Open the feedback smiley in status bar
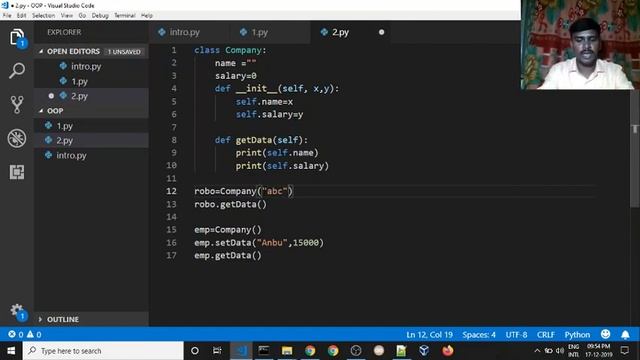 (x=605, y=334)
